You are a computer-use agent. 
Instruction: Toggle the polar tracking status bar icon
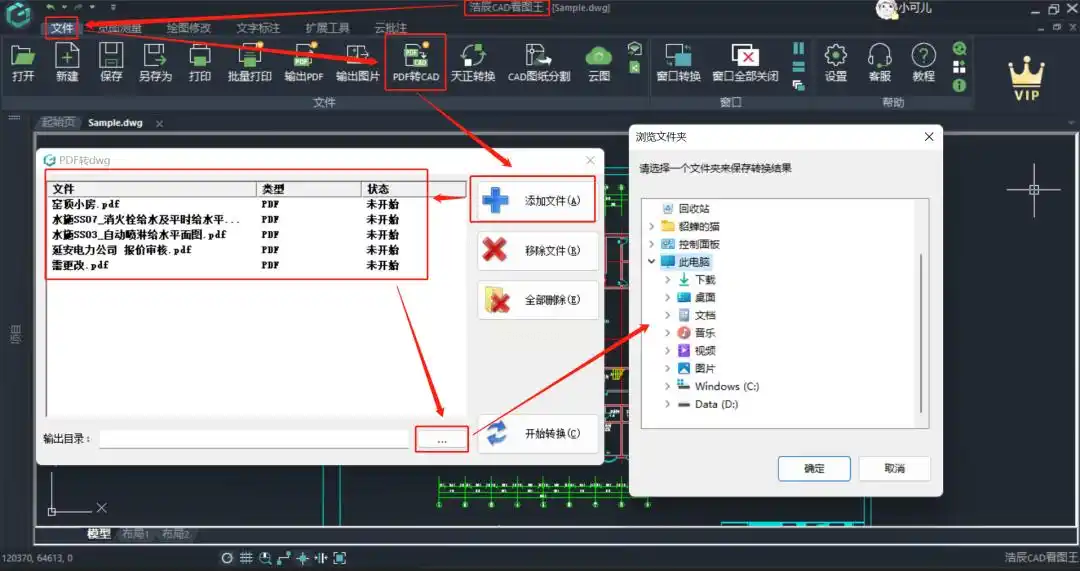[283, 558]
